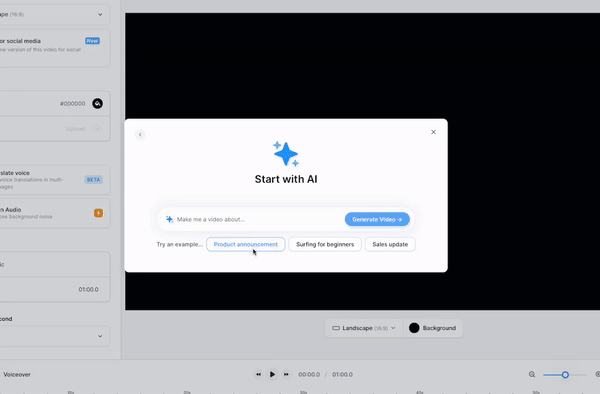
Task: Click the 01:00.0 duration value in panel
Action: (x=88, y=290)
